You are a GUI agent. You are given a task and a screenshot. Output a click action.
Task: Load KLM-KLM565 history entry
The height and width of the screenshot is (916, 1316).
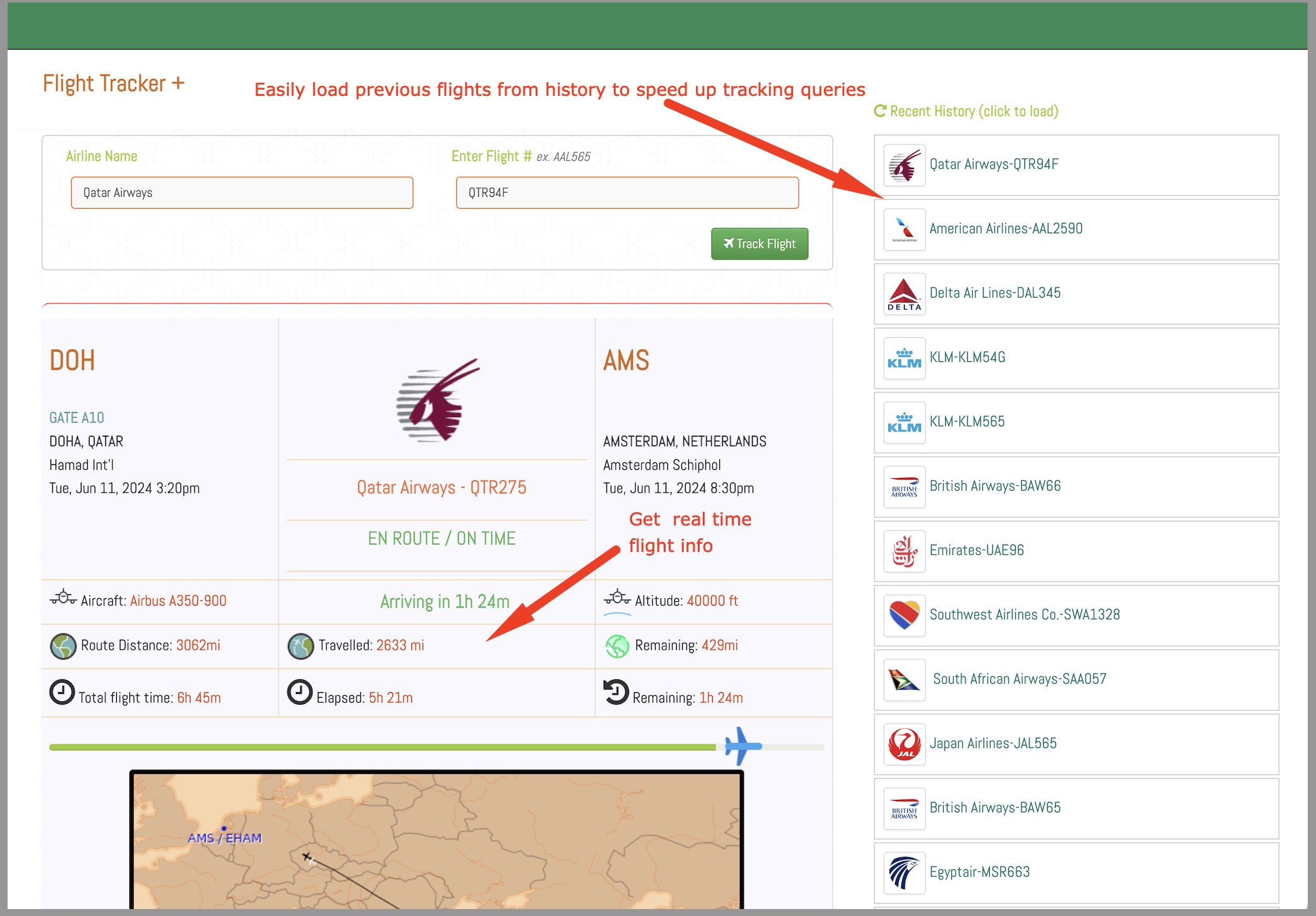click(x=967, y=422)
